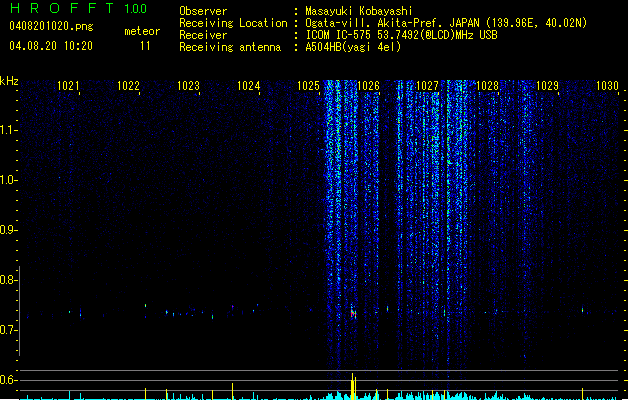
Task: Click the 1028 time axis marker
Action: [x=487, y=86]
